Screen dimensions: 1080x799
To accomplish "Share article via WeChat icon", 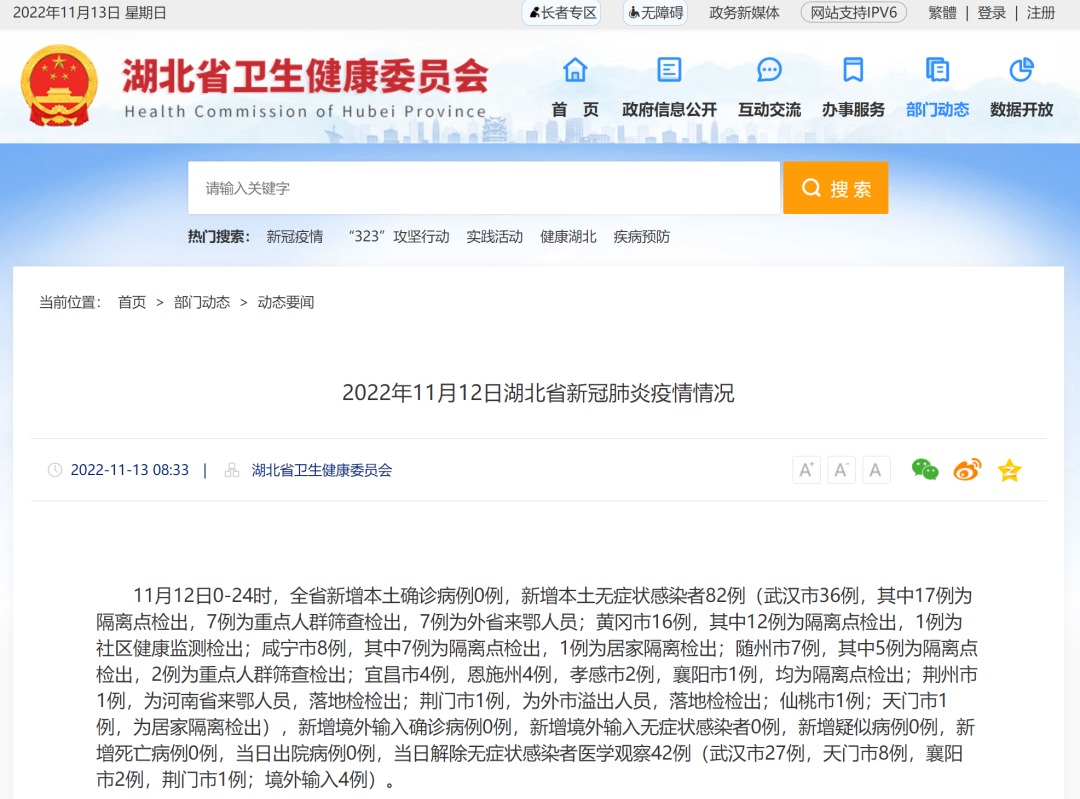I will [924, 470].
